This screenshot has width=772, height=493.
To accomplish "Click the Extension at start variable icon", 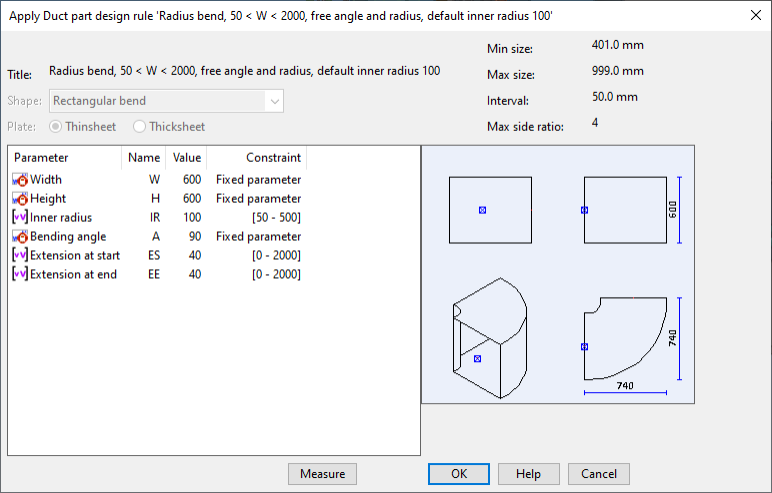I will click(x=20, y=256).
